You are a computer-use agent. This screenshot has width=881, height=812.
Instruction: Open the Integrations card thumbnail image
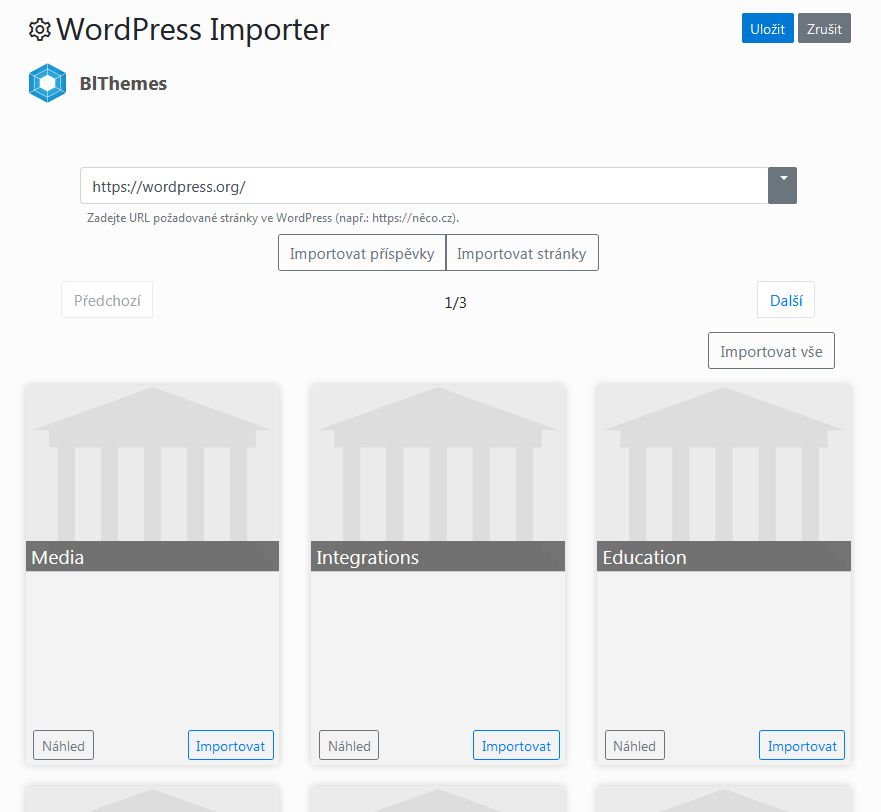[438, 463]
